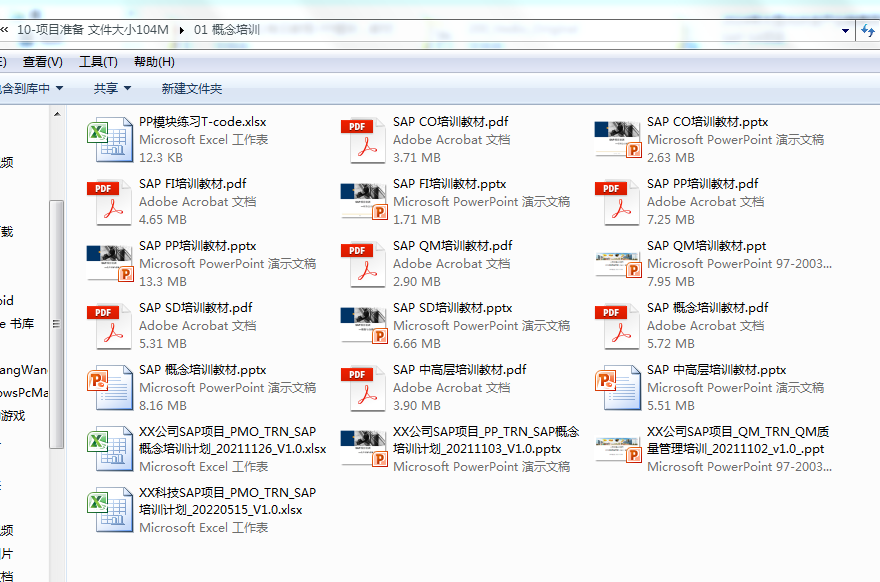
Task: Click the 01 概念培训 breadcrumb segment
Action: pos(227,30)
